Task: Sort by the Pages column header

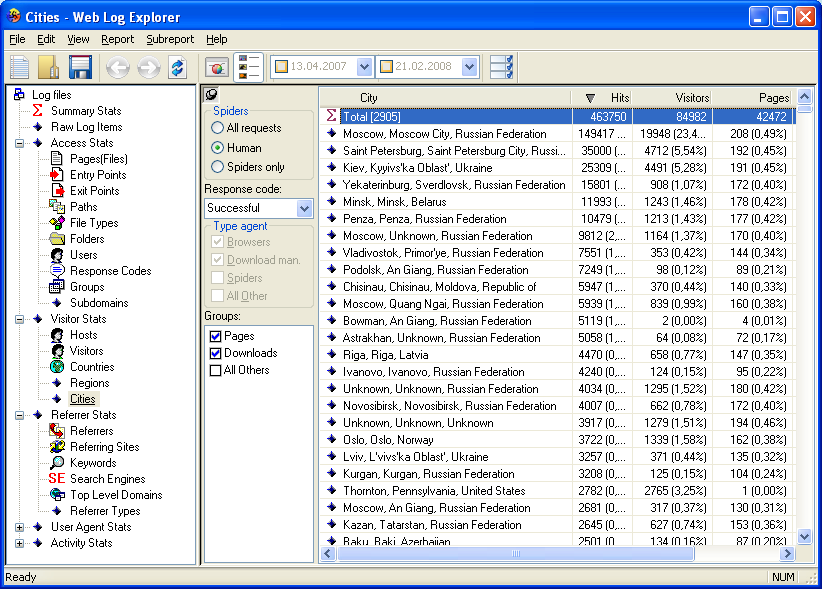Action: tap(752, 97)
